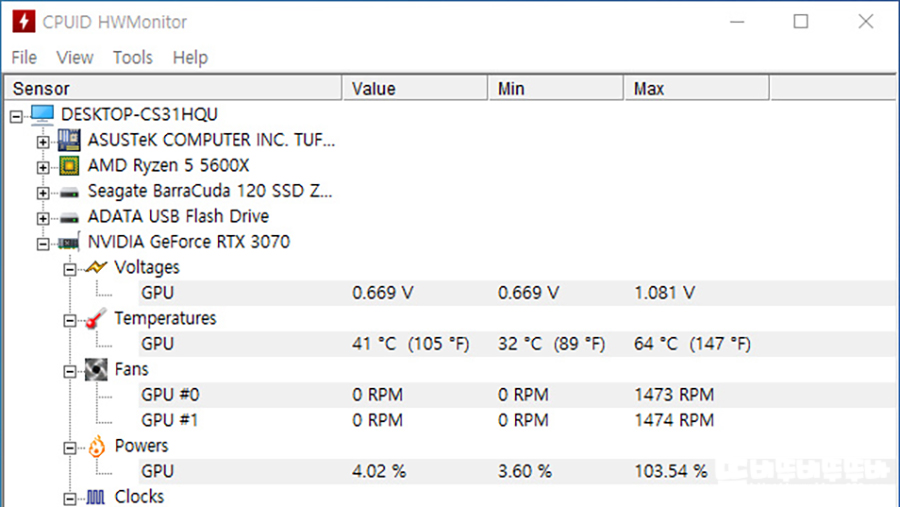This screenshot has height=507, width=900.
Task: Expand the ADATA USB Flash Drive node
Action: pos(43,219)
